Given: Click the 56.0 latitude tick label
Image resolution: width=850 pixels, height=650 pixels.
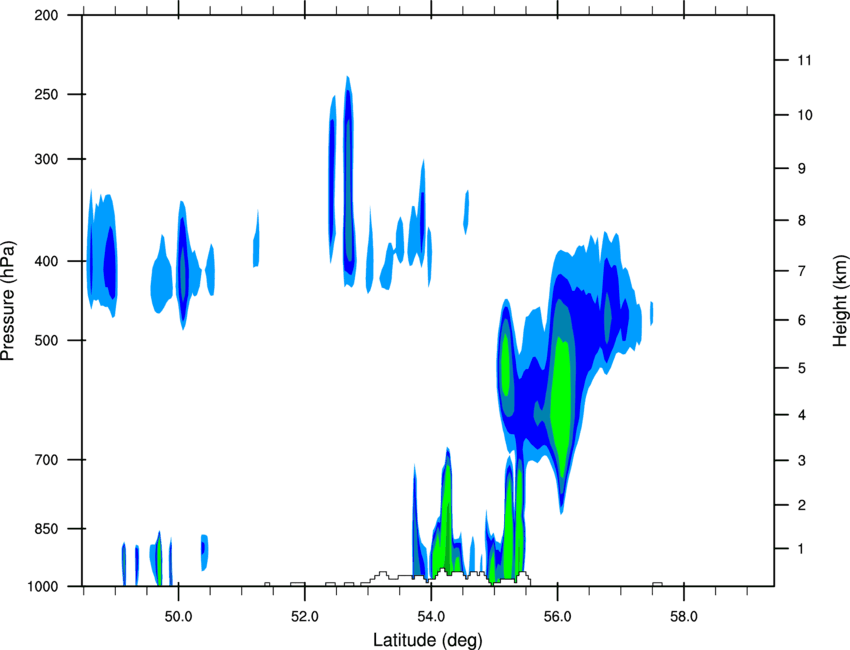Looking at the screenshot, I should tap(557, 617).
